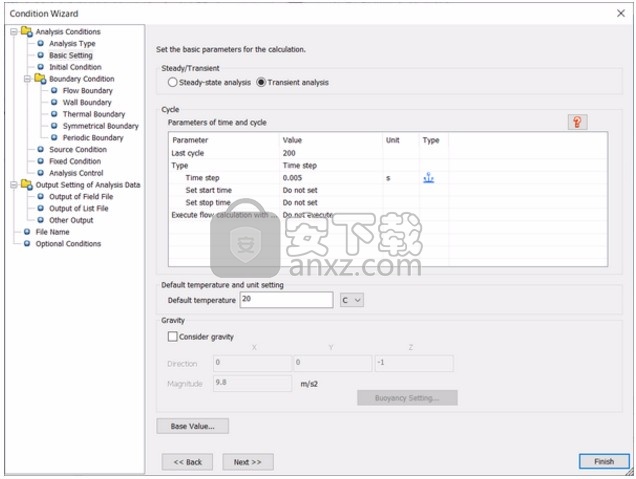Enable the Consider gravity checkbox
636x479 pixels.
[x=172, y=336]
